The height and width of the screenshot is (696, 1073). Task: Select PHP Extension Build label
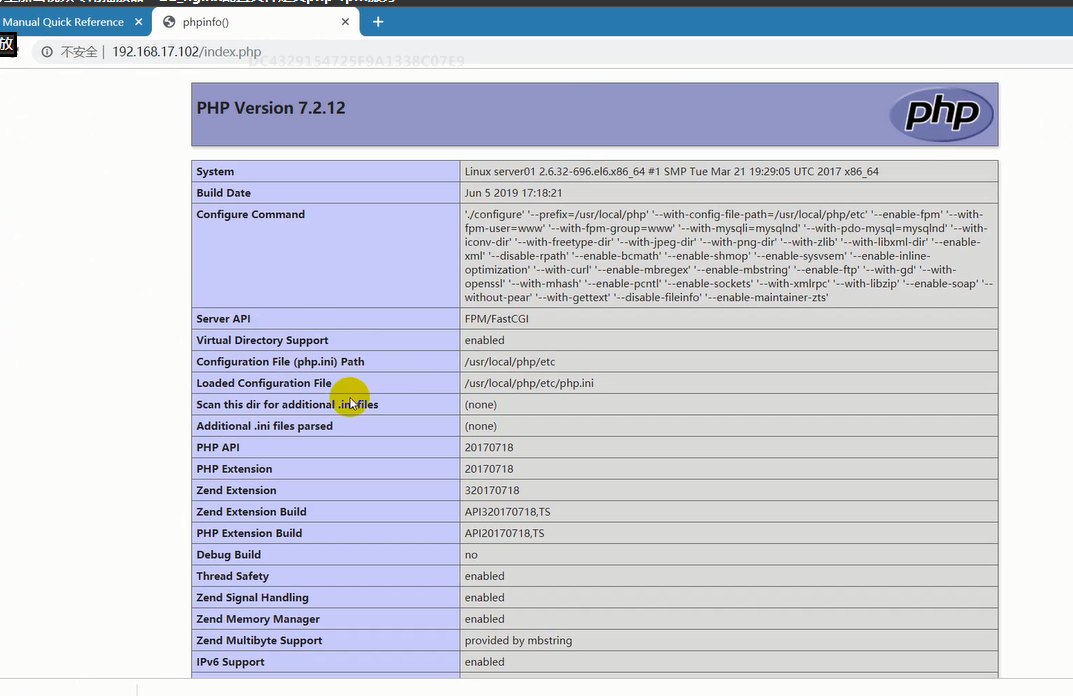[x=249, y=533]
